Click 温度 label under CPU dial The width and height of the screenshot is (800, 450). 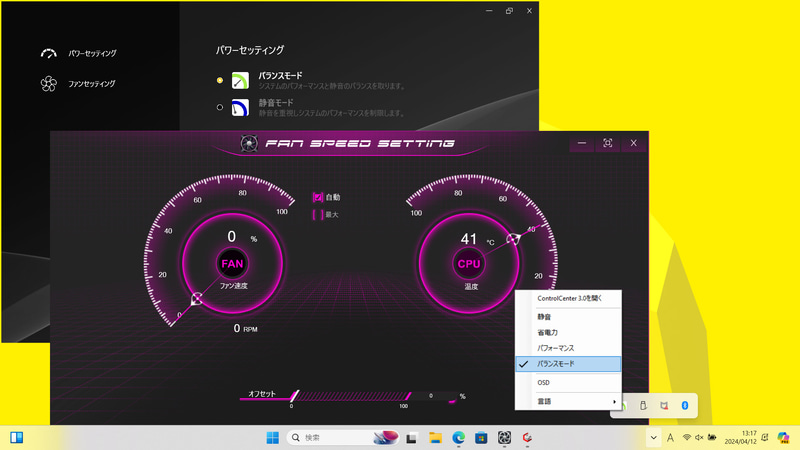(x=471, y=287)
